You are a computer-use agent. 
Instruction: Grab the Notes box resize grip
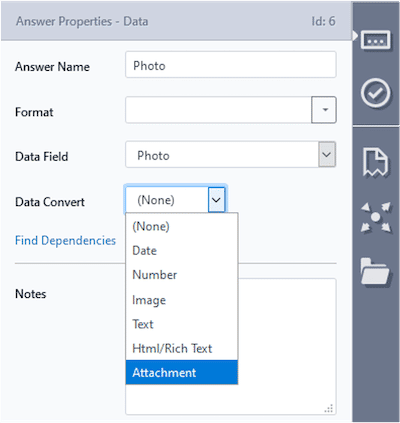point(329,408)
